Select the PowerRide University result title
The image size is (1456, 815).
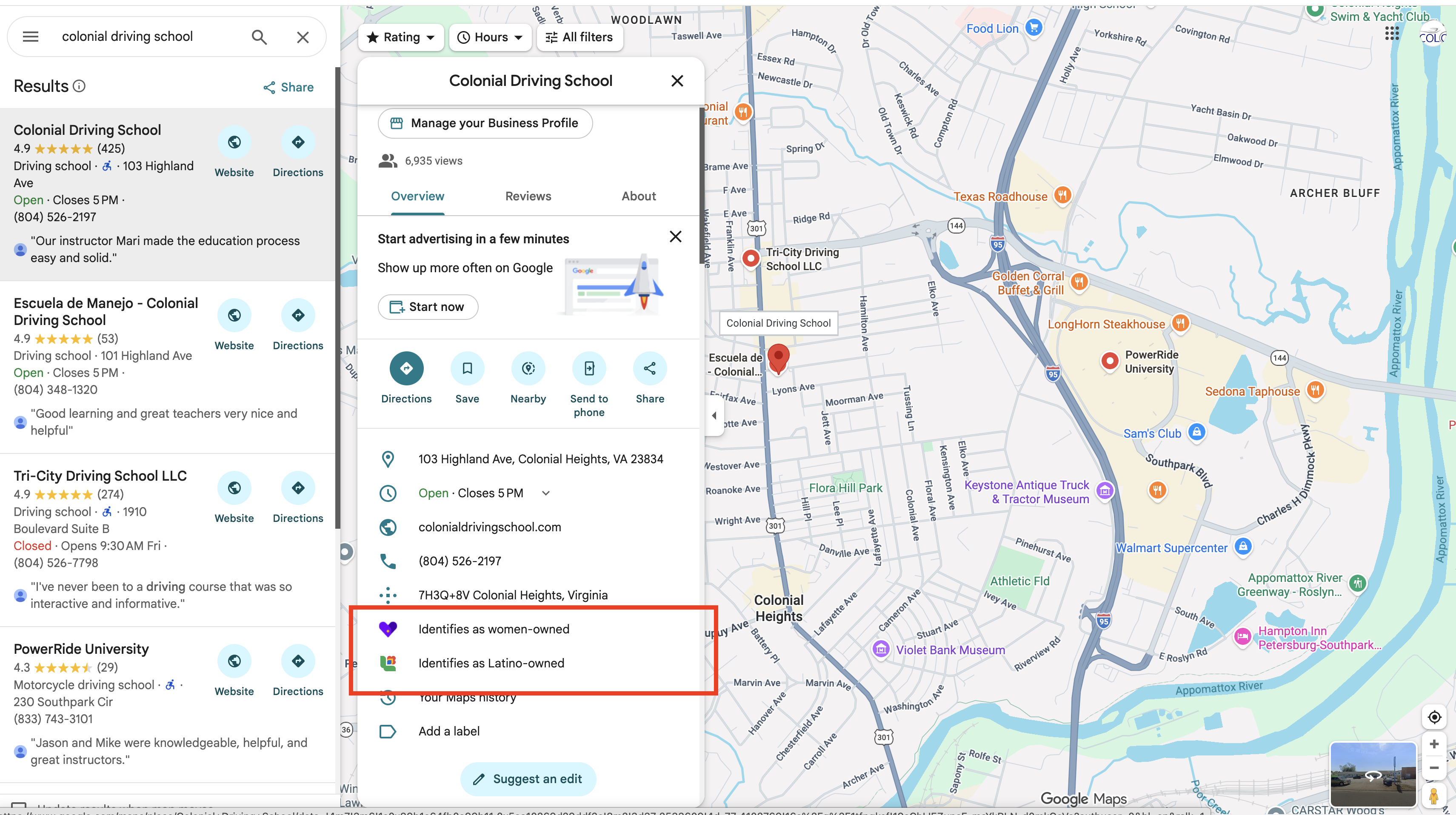point(81,649)
